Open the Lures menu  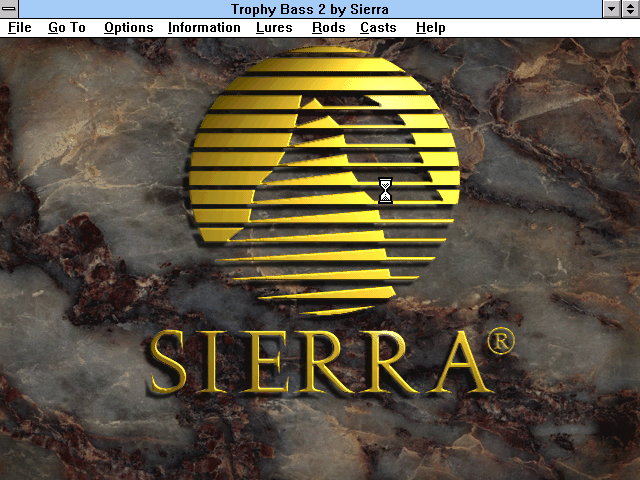click(x=274, y=28)
